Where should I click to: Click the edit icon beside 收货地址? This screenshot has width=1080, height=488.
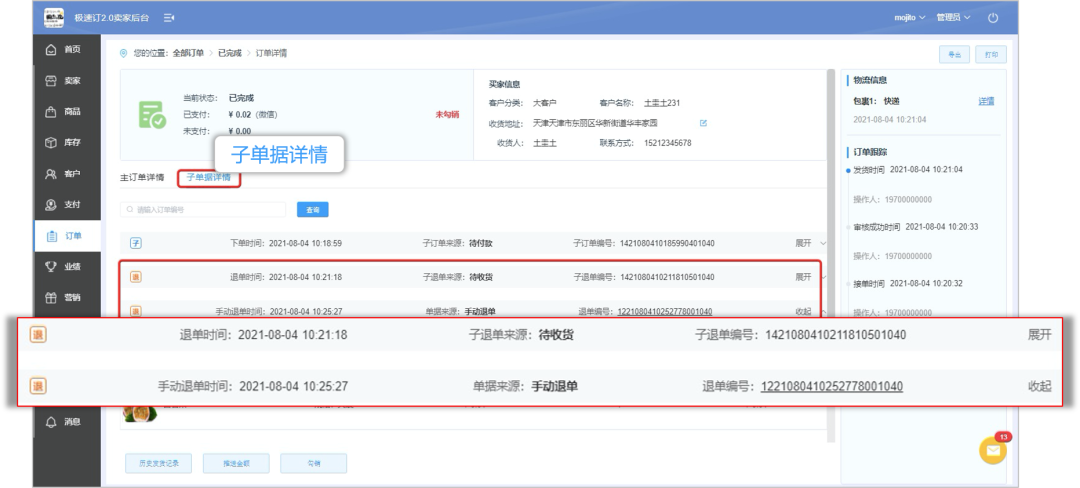(703, 123)
